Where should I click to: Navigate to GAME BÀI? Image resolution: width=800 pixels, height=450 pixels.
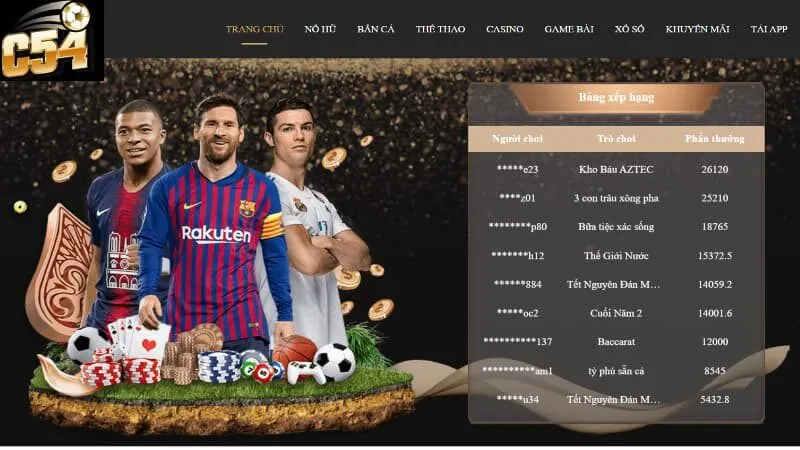tap(569, 29)
